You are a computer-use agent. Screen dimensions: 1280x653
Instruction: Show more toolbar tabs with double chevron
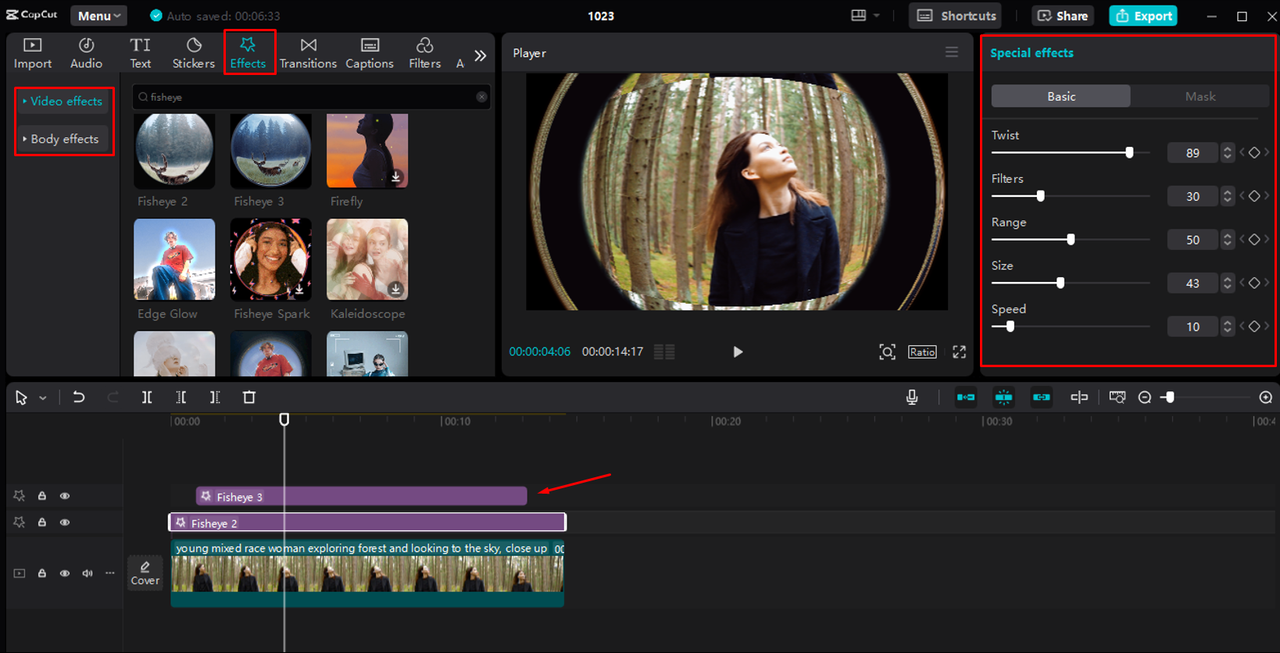click(x=480, y=56)
